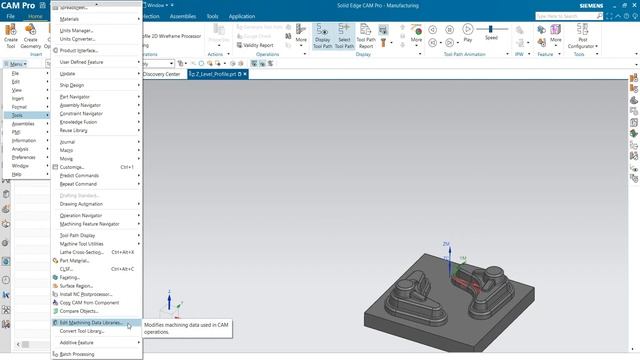Adjust the animation Speed slider
This screenshot has height=360, width=640.
pyautogui.click(x=491, y=29)
